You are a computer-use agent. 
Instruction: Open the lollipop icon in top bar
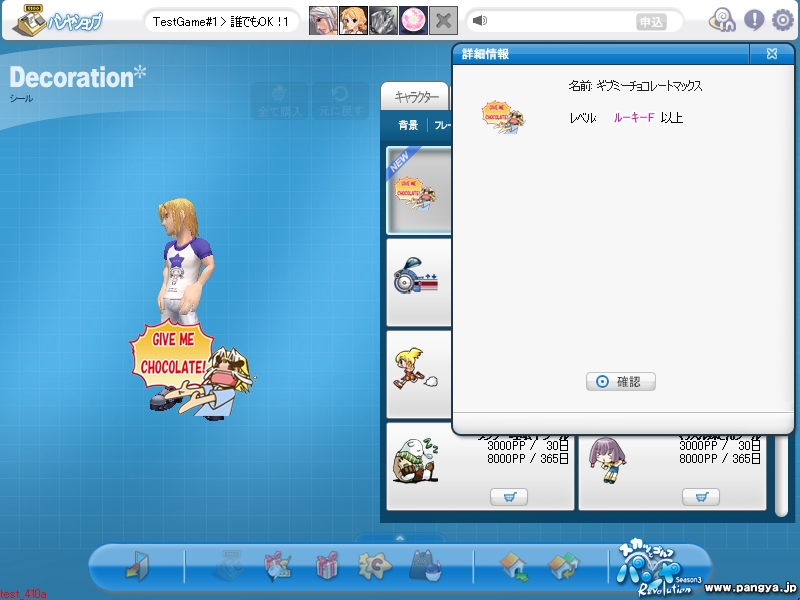tap(722, 20)
